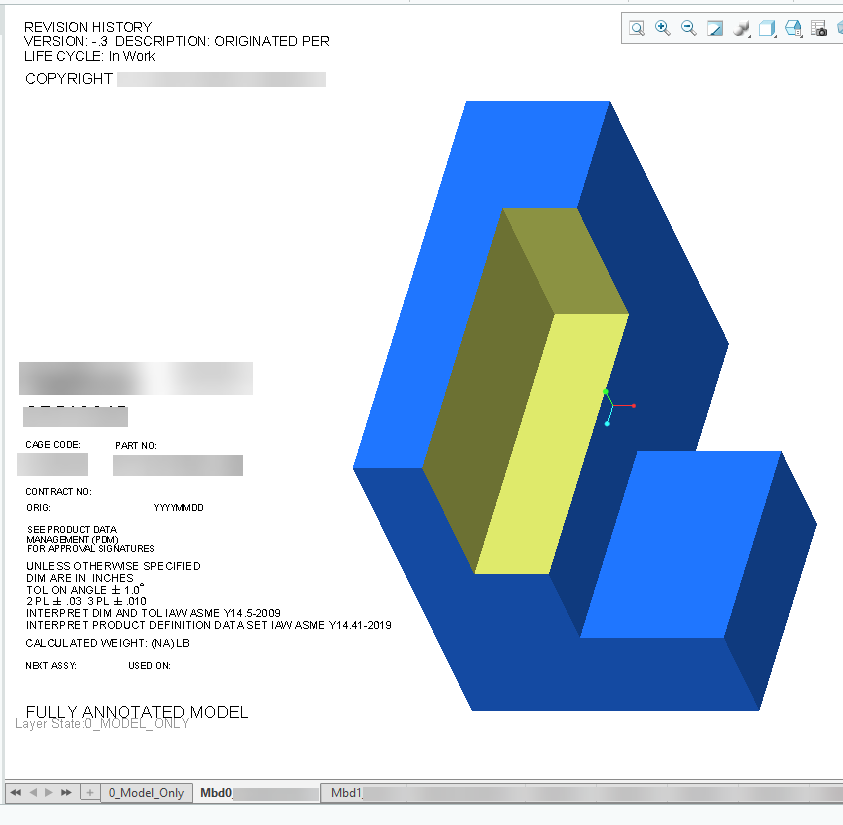Go to next sheet using right arrow
The height and width of the screenshot is (825, 843).
[x=49, y=791]
